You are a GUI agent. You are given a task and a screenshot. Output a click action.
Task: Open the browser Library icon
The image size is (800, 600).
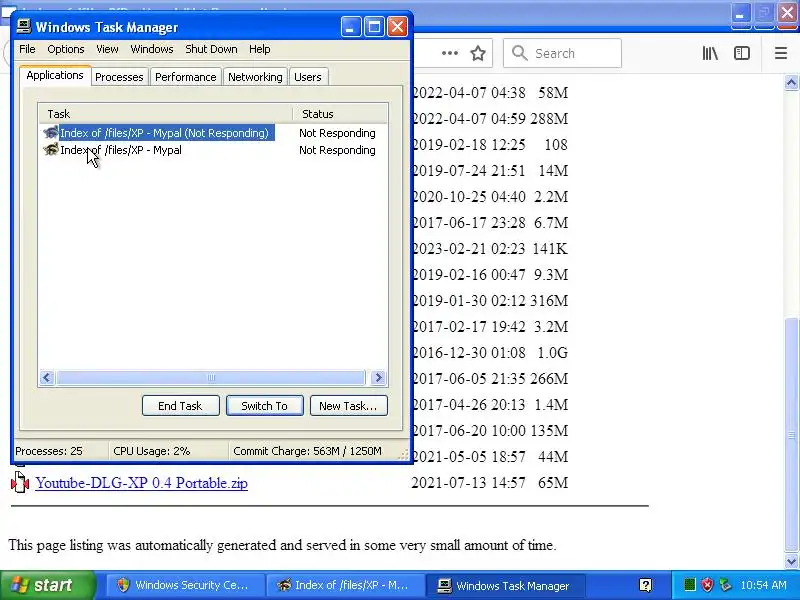point(710,53)
